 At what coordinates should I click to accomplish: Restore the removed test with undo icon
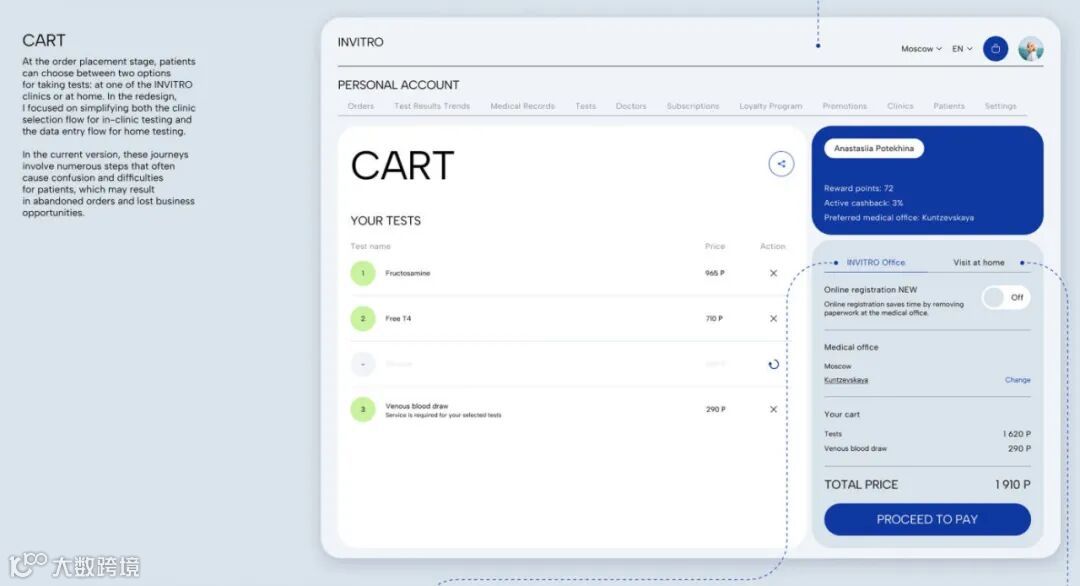[773, 364]
